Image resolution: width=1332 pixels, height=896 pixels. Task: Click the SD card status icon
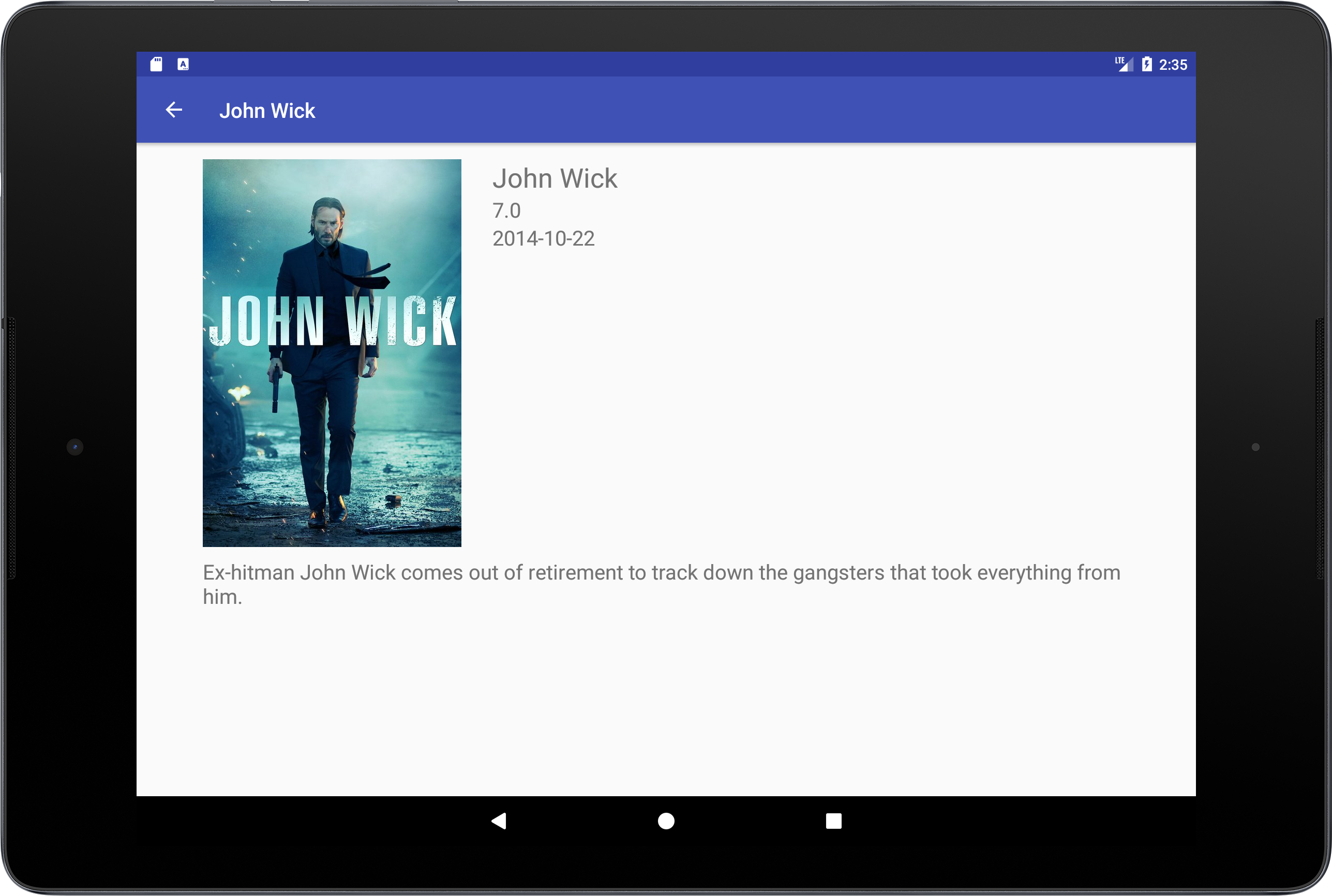(156, 64)
